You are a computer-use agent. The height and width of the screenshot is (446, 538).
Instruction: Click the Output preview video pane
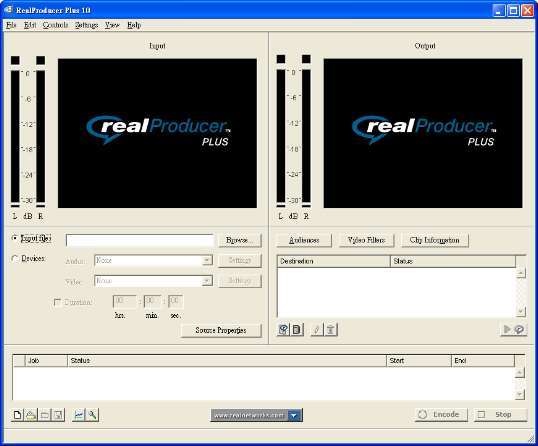tap(423, 133)
